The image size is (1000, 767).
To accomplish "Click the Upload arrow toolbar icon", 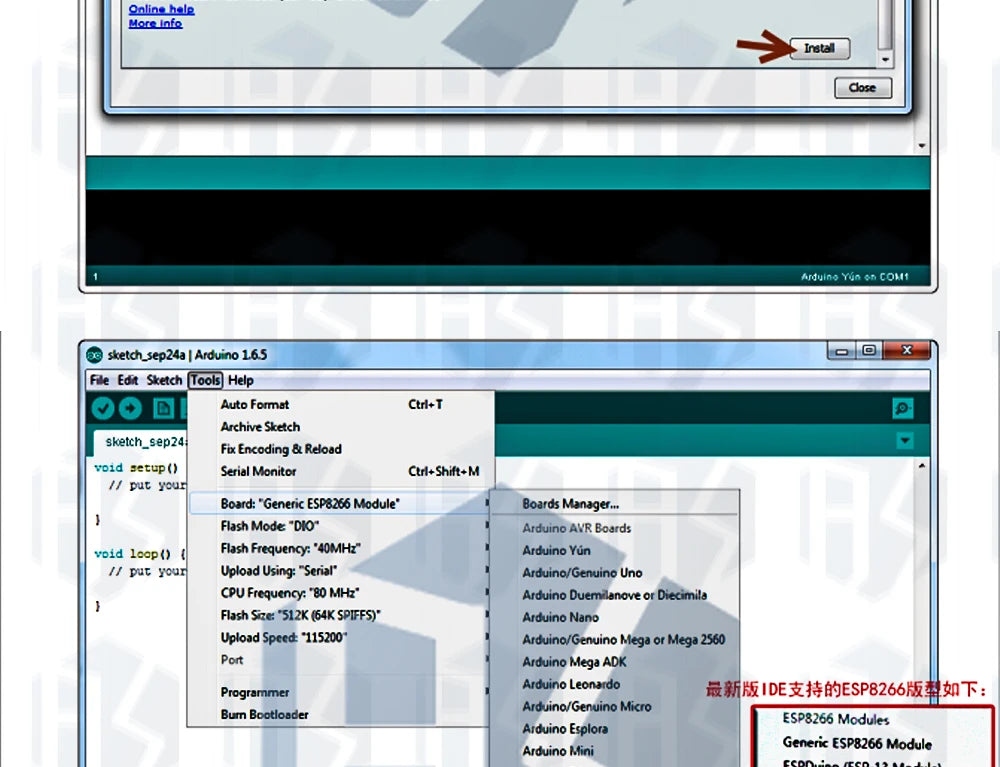I will [x=130, y=408].
